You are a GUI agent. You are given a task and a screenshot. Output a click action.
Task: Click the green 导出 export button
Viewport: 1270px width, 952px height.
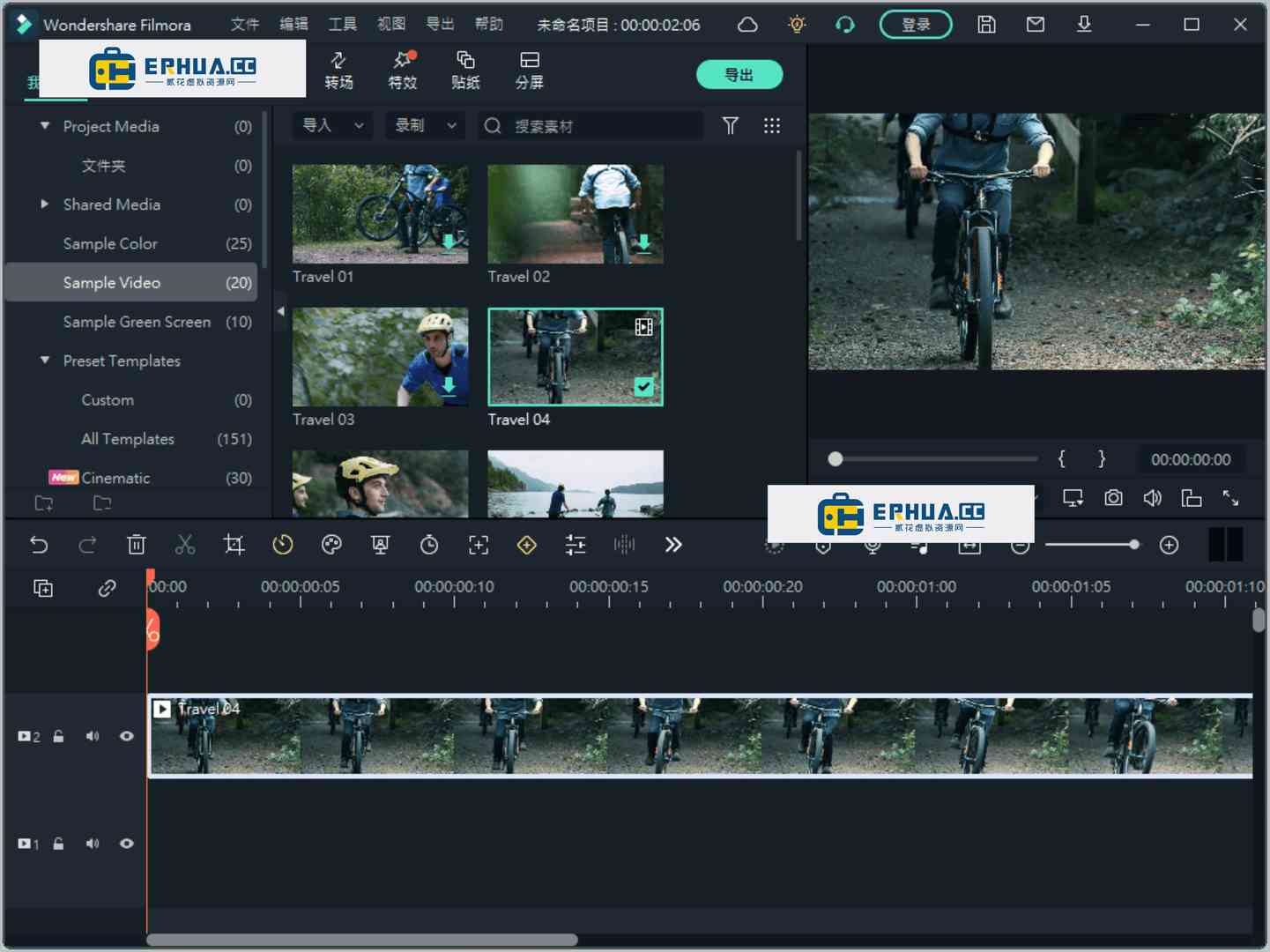click(x=739, y=75)
